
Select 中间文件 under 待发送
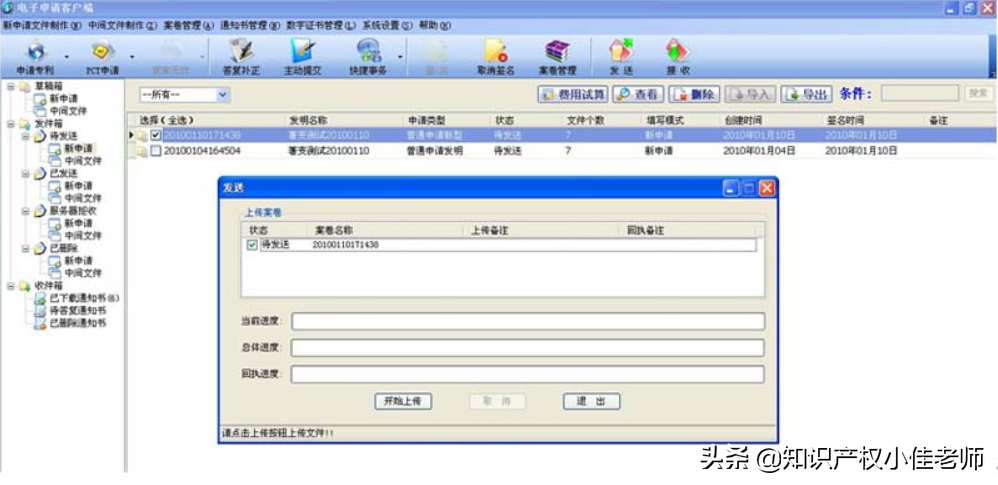(x=83, y=161)
